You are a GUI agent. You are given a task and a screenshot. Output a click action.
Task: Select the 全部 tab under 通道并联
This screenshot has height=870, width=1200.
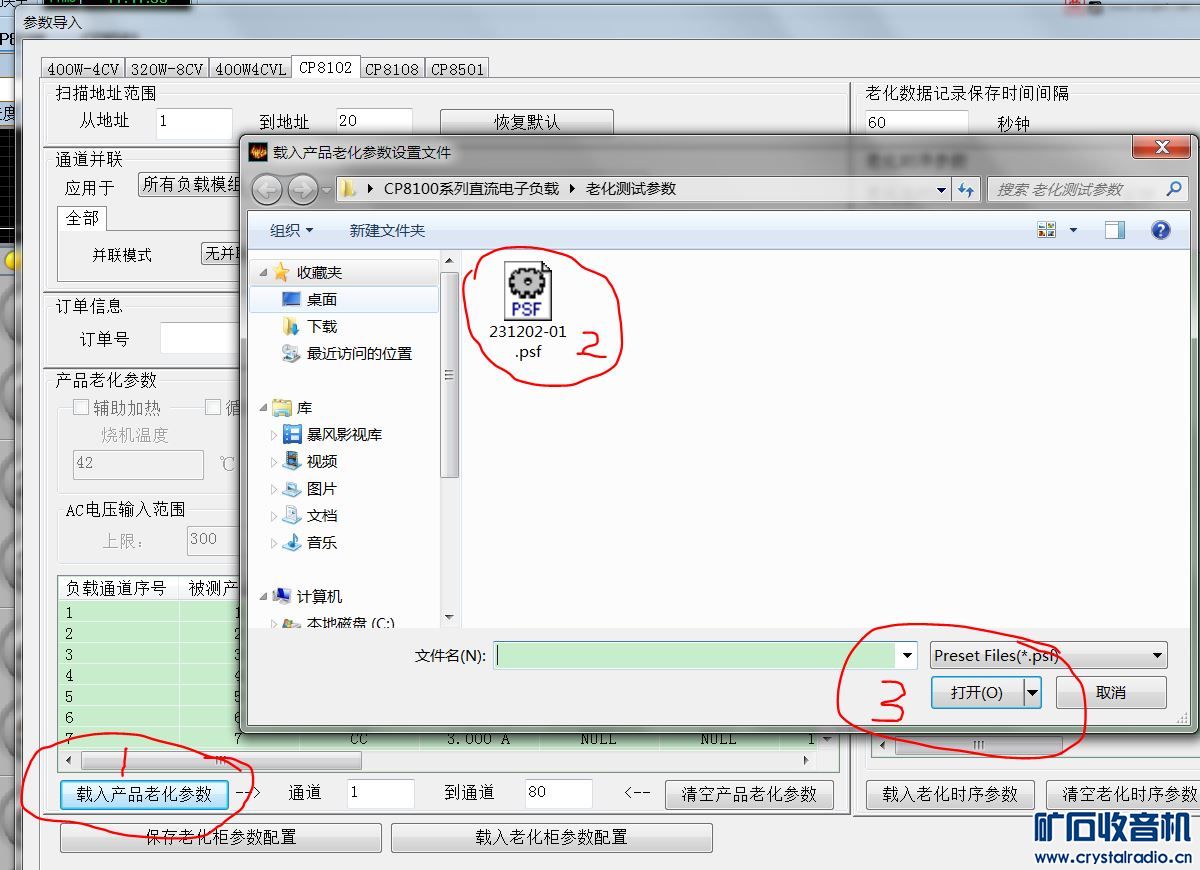click(83, 218)
